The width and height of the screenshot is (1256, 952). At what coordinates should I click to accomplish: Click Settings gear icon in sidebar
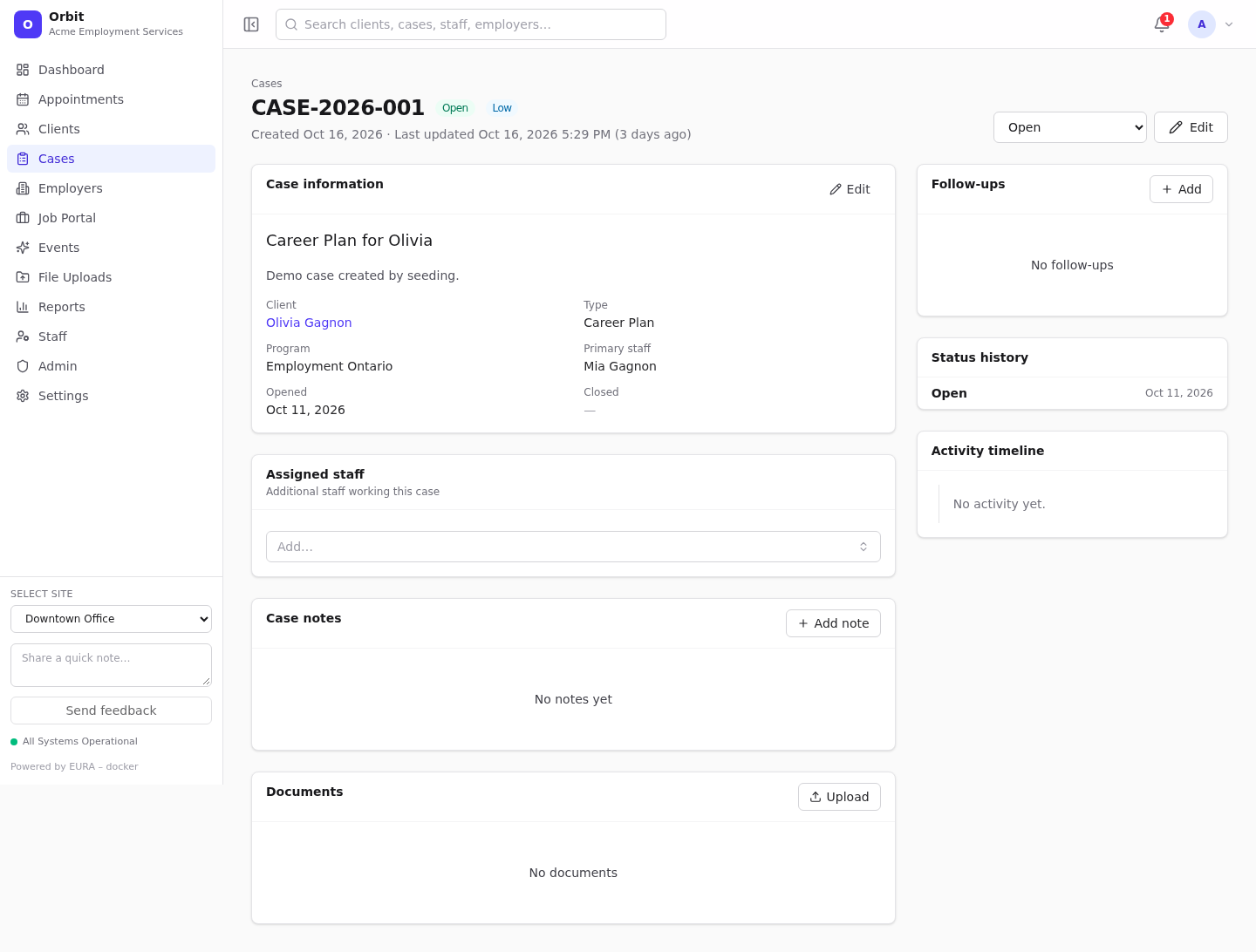tap(23, 396)
